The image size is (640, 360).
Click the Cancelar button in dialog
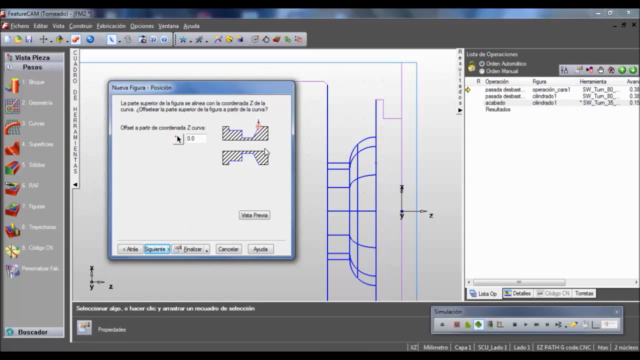(x=228, y=249)
